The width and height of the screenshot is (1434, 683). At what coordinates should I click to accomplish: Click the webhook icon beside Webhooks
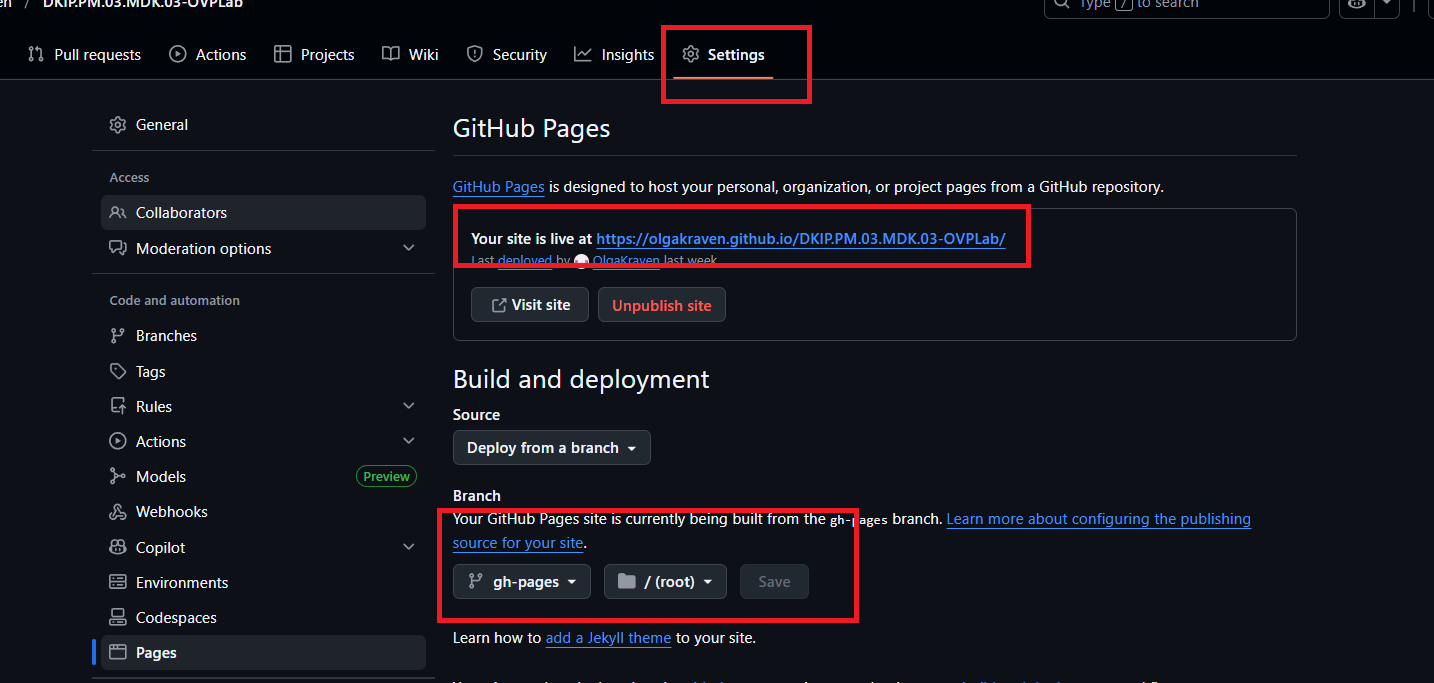click(118, 512)
